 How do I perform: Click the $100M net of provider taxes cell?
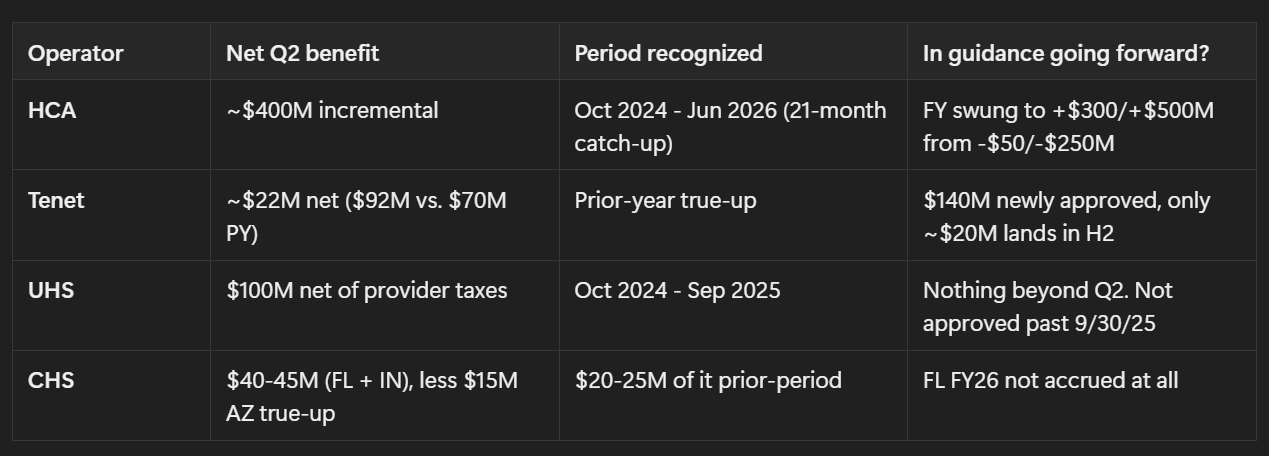(384, 305)
